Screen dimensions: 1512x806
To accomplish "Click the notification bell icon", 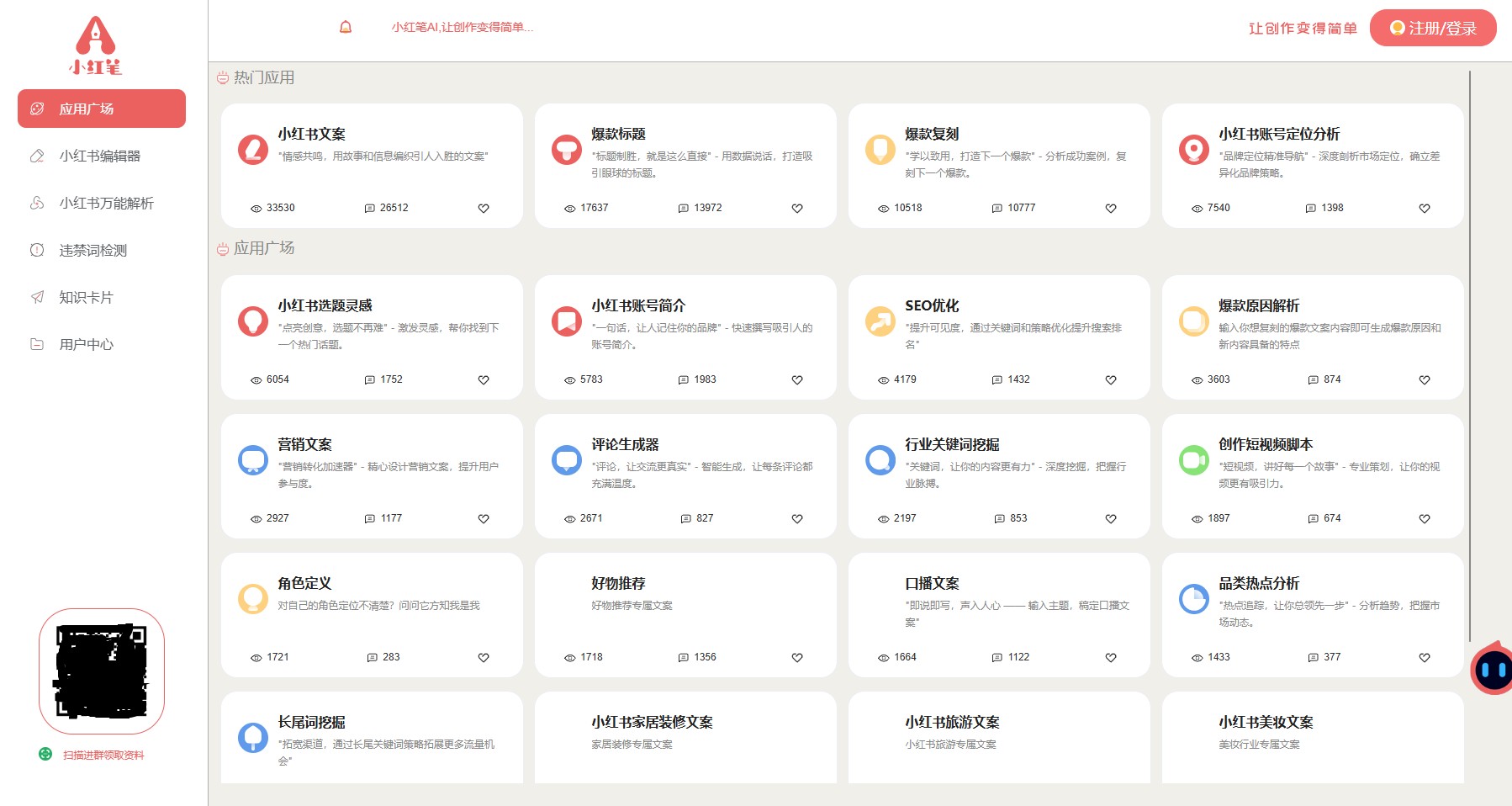I will point(345,27).
